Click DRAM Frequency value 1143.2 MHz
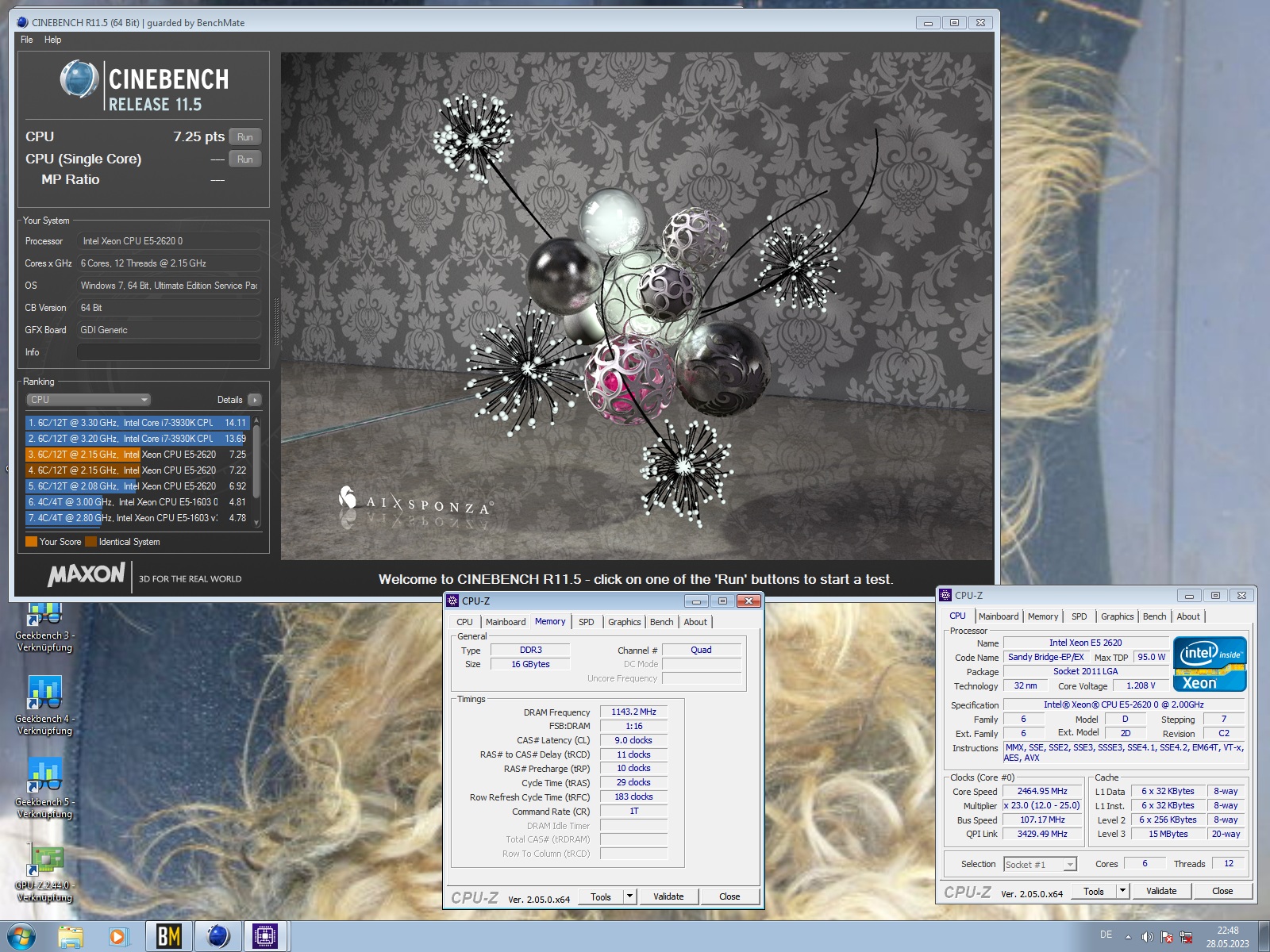This screenshot has height=952, width=1270. pos(633,712)
